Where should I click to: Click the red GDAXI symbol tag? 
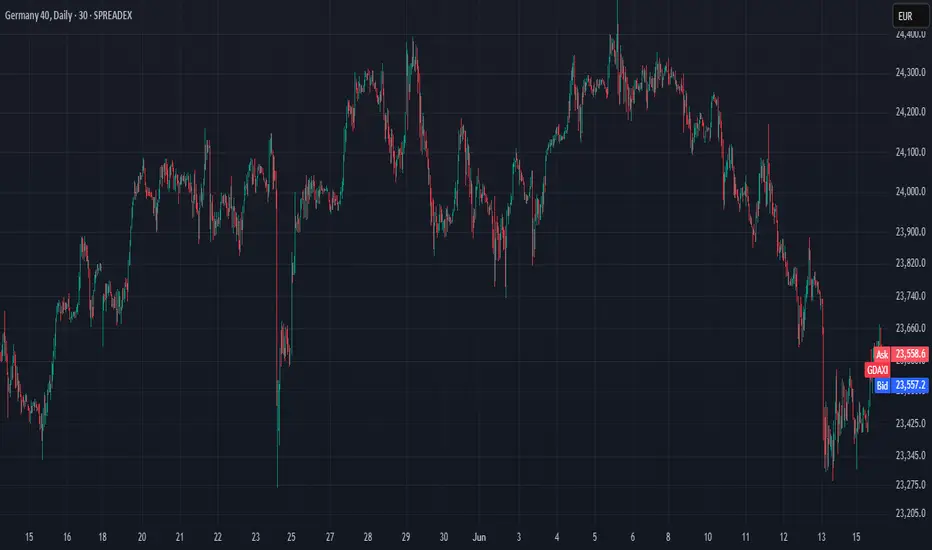coord(877,370)
